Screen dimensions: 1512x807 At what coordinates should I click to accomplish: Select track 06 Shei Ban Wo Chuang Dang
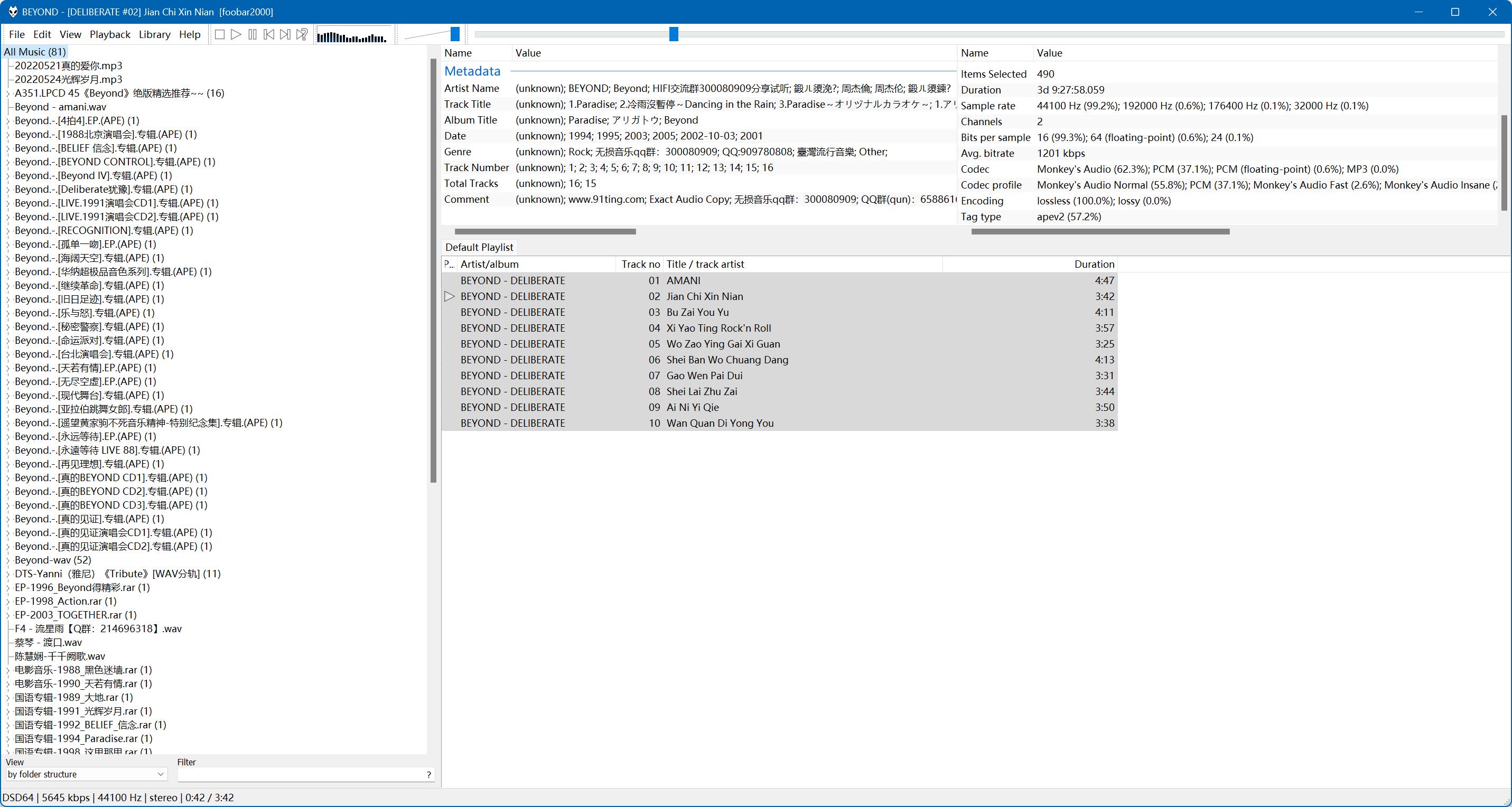click(779, 360)
